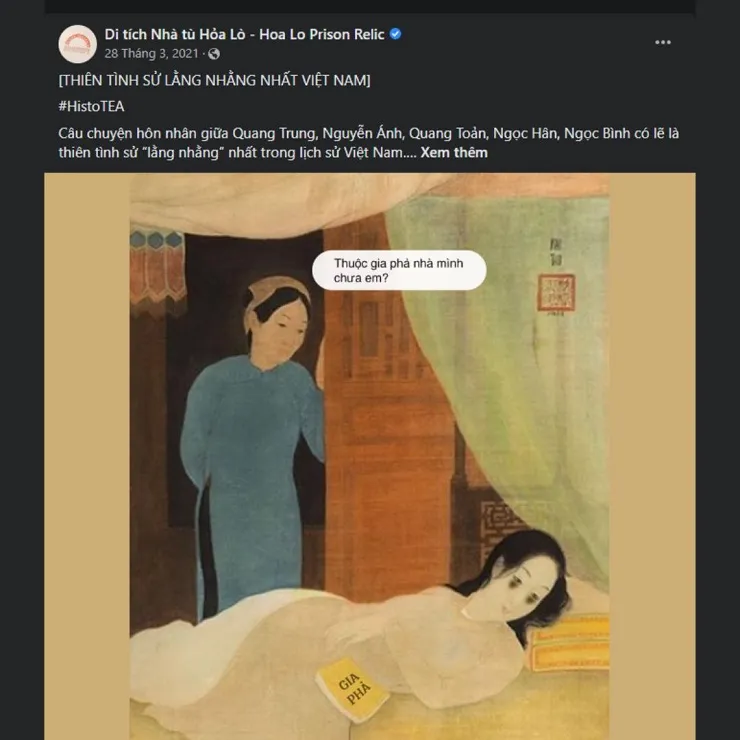Viewport: 740px width, 740px height.
Task: Click the orange patterned valance above the doorway
Action: pos(157,273)
